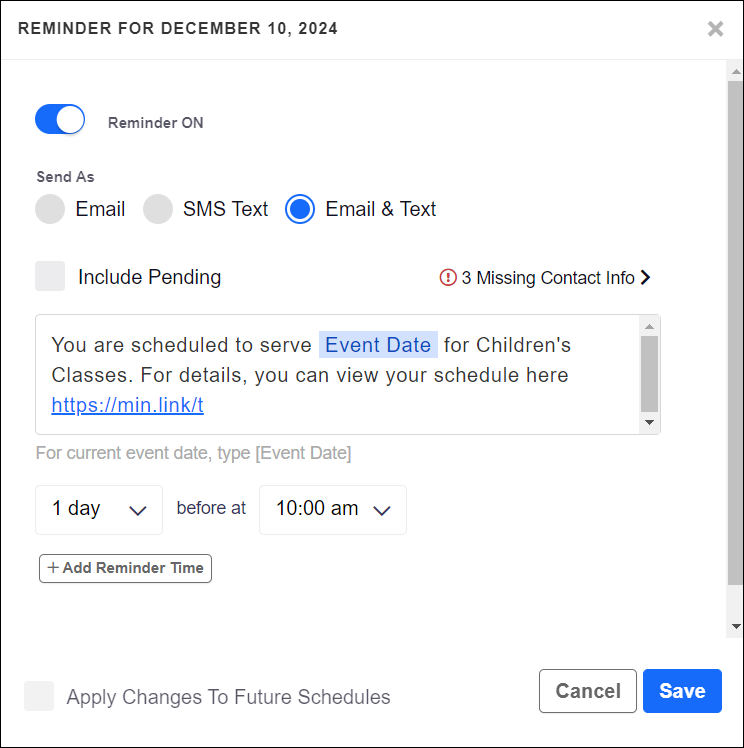Click the Save button

(682, 691)
